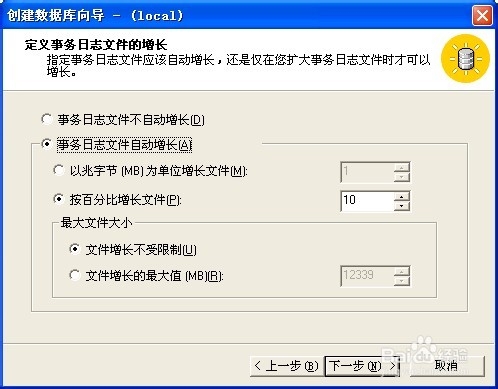Click the percent growth field showing 10
Image resolution: width=498 pixels, height=389 pixels.
pyautogui.click(x=367, y=201)
